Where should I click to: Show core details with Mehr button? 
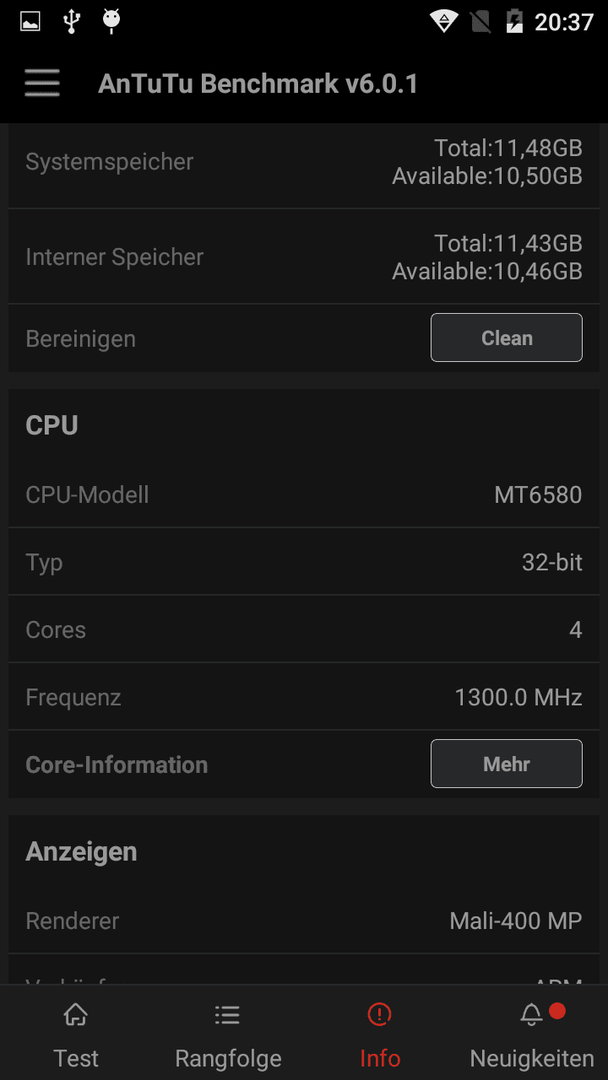507,763
